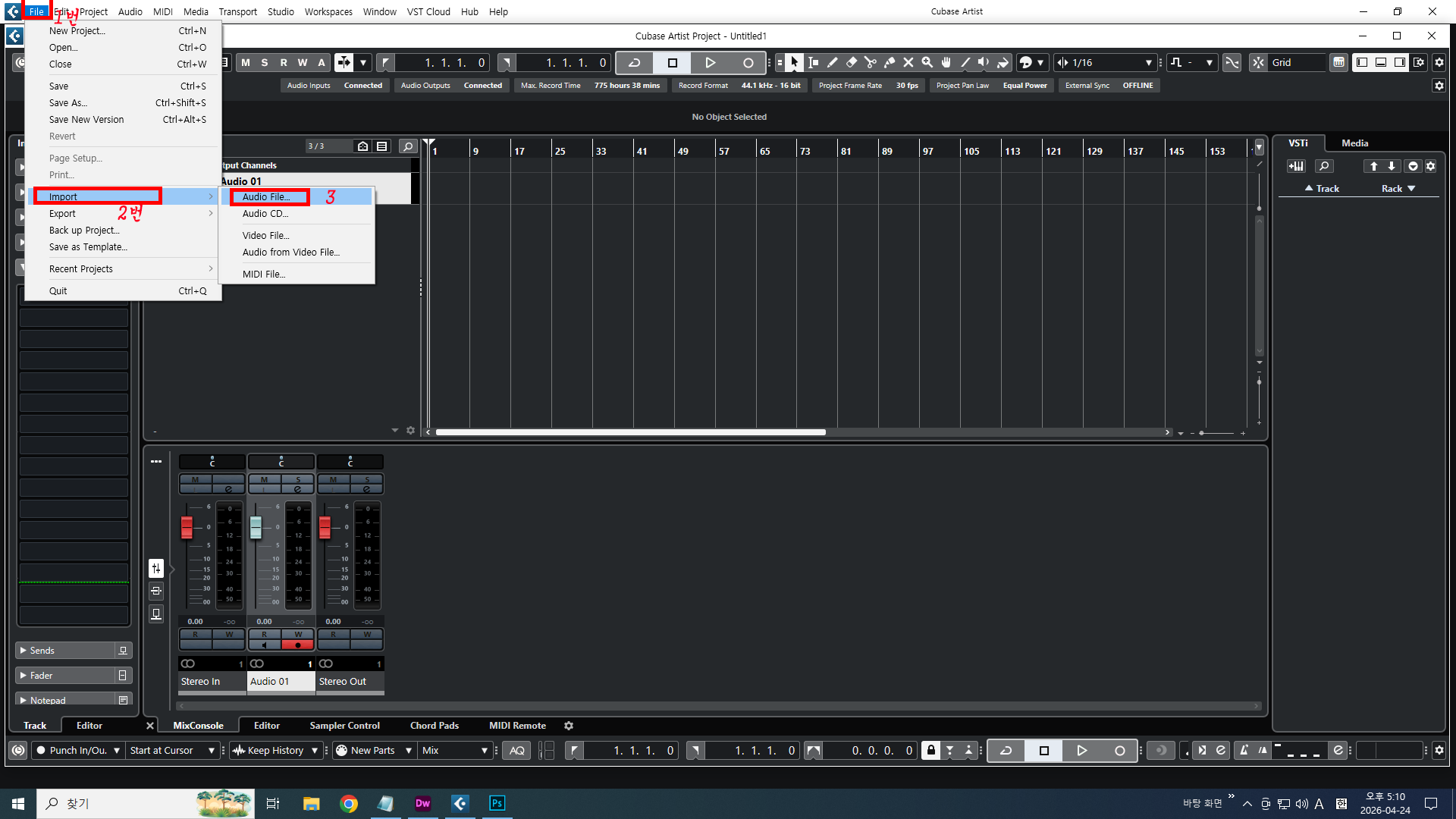The width and height of the screenshot is (1456, 819).
Task: Open the Audio 01 channel edit settings
Action: point(297,489)
